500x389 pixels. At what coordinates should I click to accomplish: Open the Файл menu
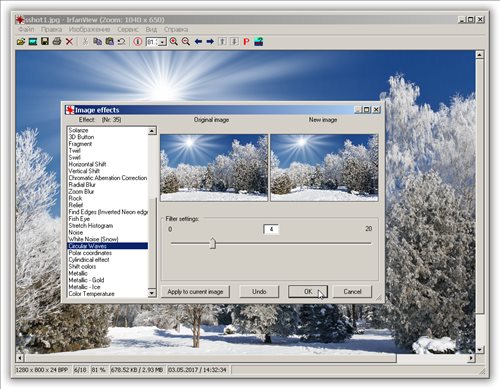tap(26, 29)
